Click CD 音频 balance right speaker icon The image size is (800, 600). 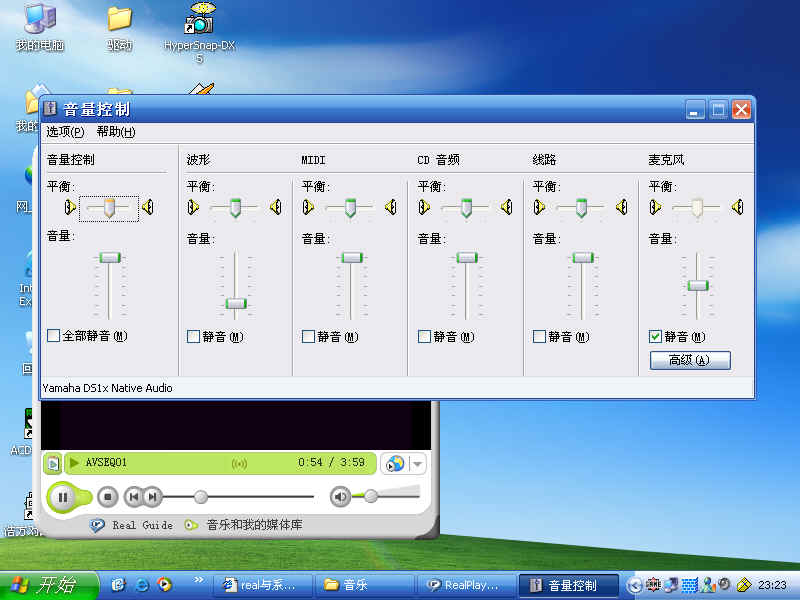click(x=507, y=207)
